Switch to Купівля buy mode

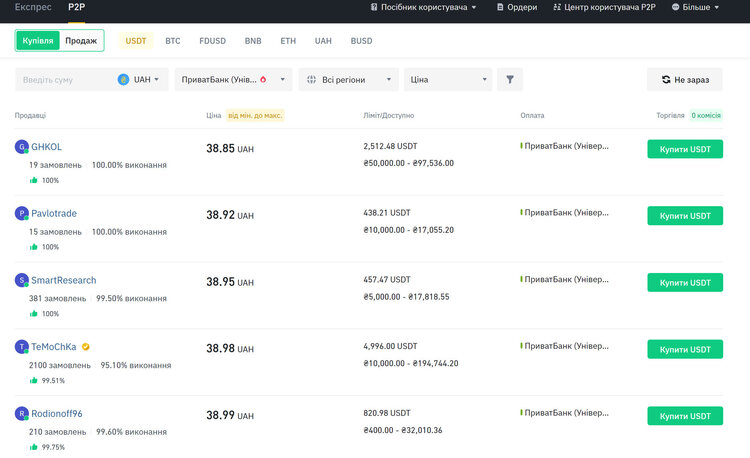pos(38,41)
